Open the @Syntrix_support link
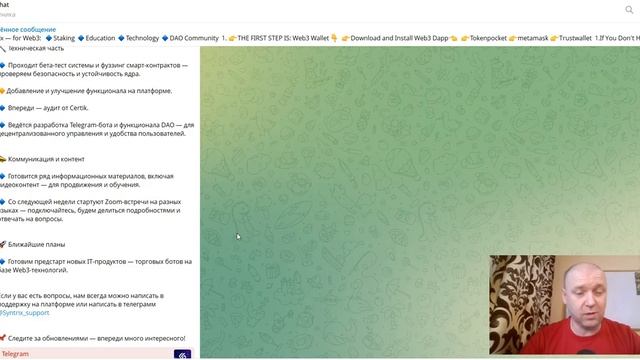 [24, 313]
